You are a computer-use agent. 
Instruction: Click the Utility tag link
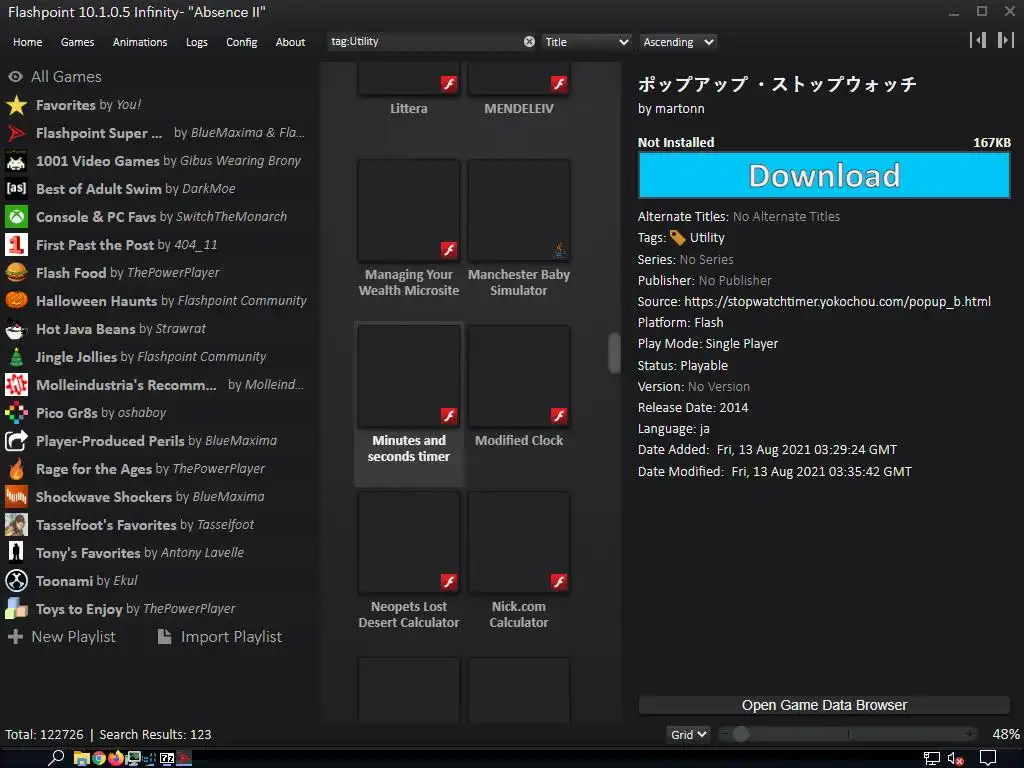click(707, 238)
